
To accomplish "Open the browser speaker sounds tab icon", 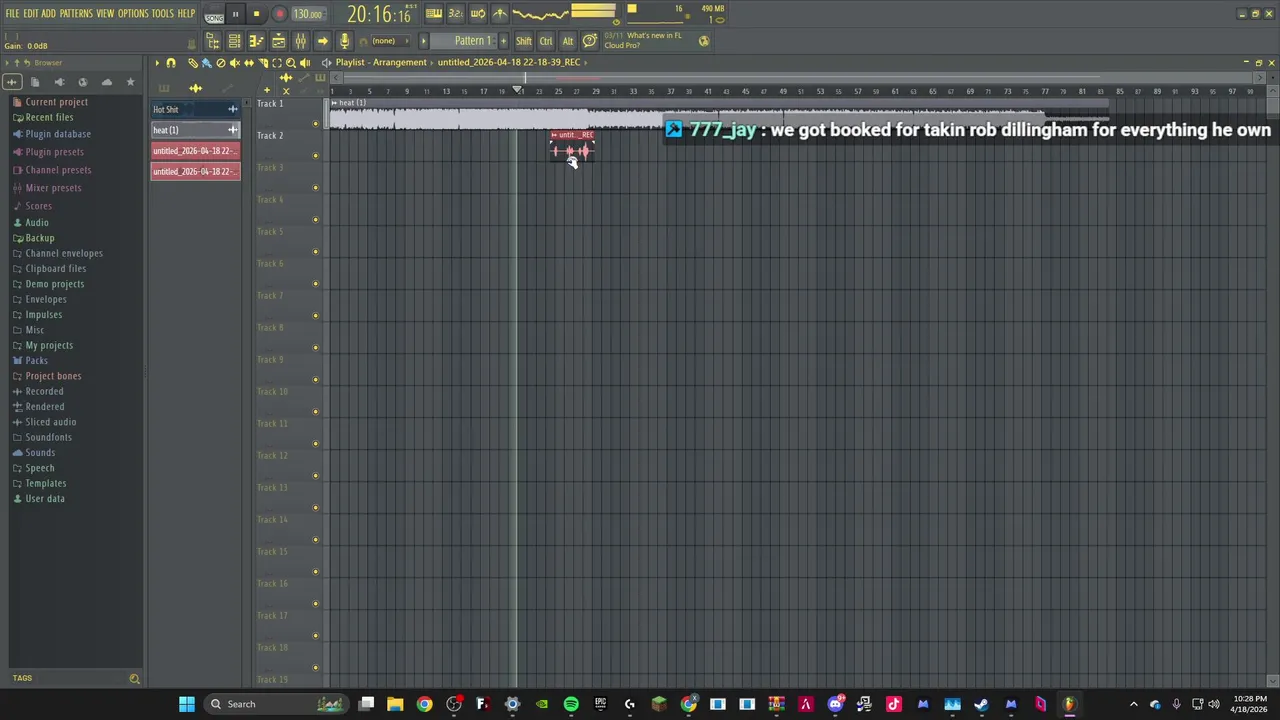I will tap(59, 82).
